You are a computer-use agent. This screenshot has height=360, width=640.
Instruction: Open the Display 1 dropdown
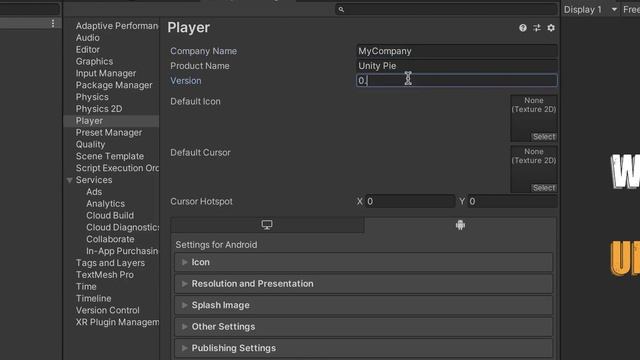click(x=591, y=9)
